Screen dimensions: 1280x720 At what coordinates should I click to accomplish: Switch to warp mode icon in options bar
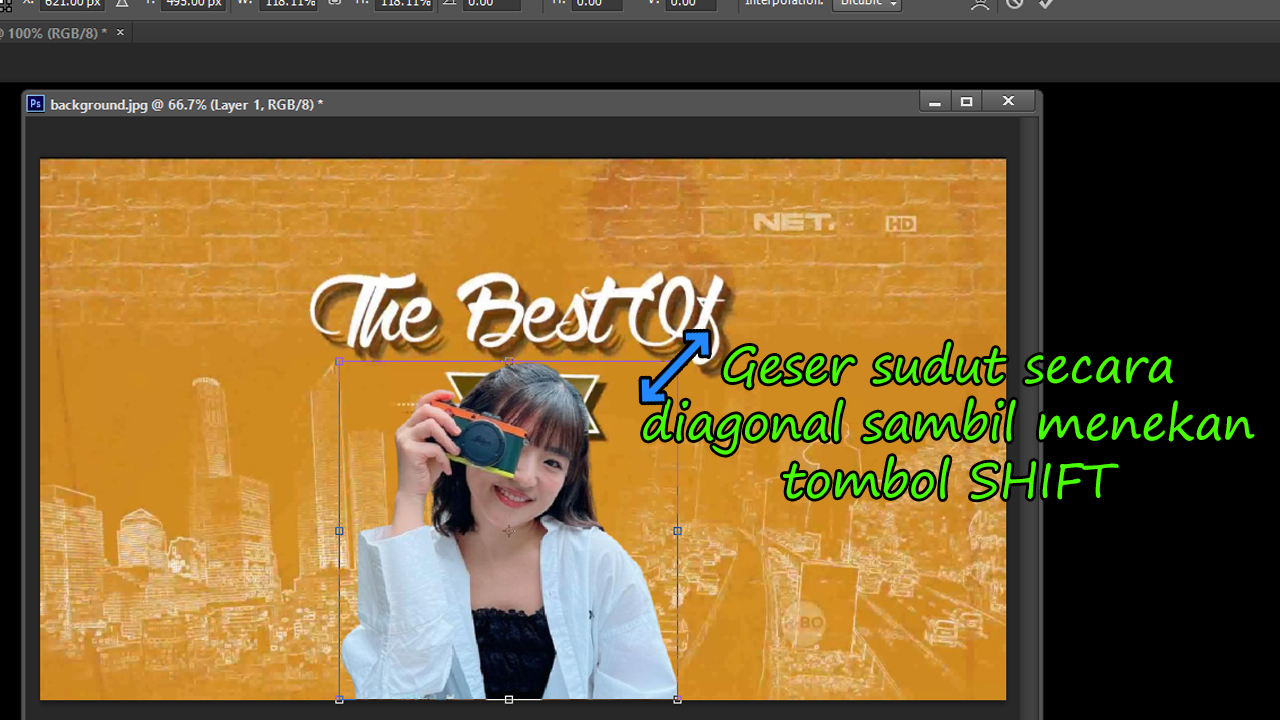(x=980, y=4)
